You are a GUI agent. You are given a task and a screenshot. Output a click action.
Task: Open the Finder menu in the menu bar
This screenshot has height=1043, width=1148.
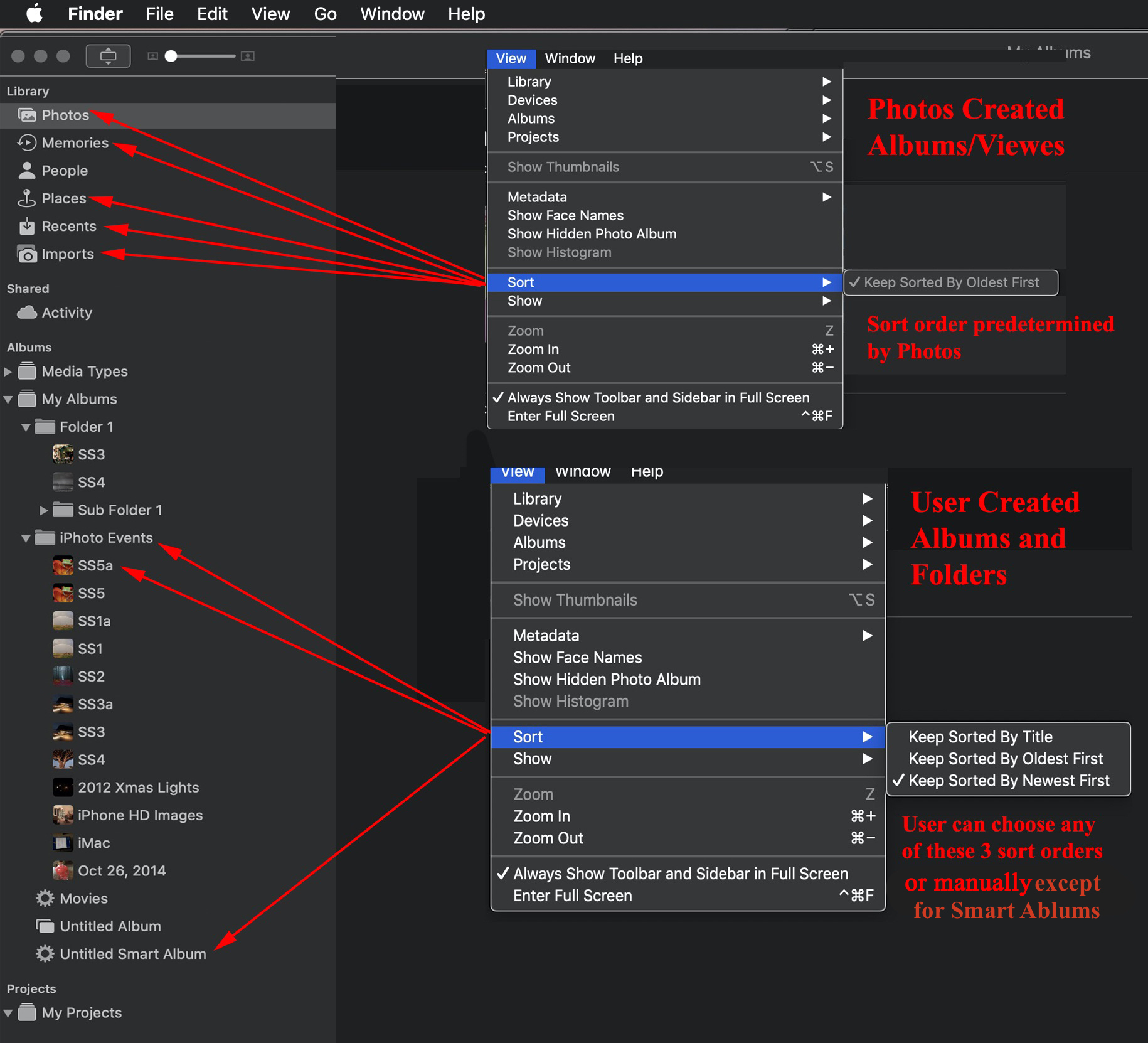click(95, 14)
